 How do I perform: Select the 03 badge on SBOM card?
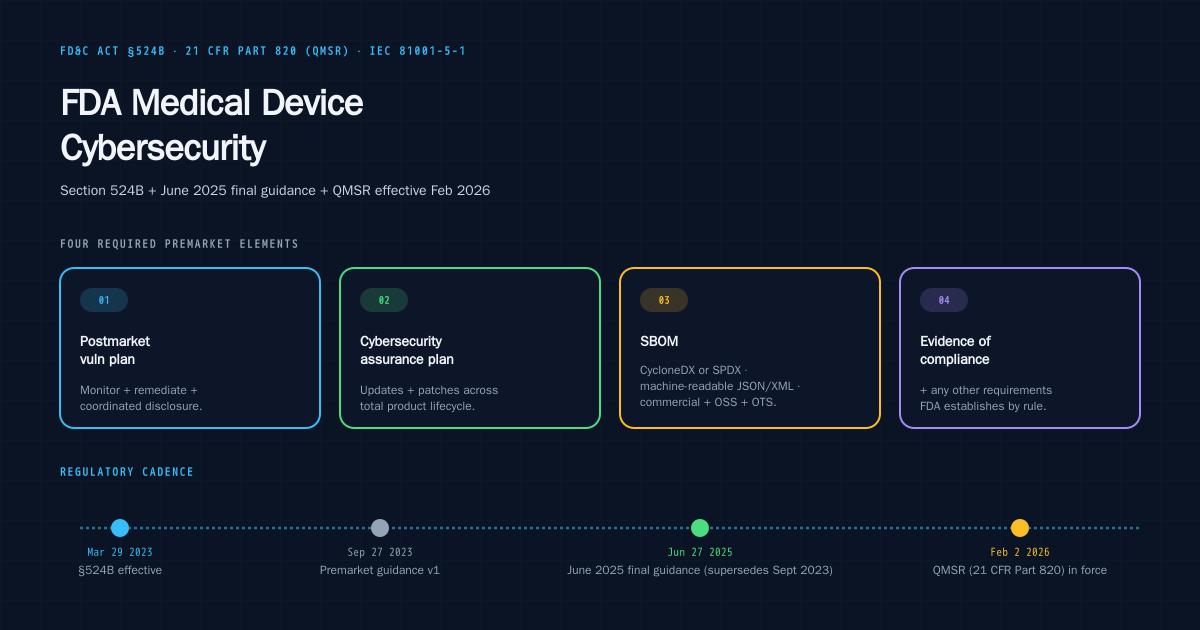[x=664, y=300]
